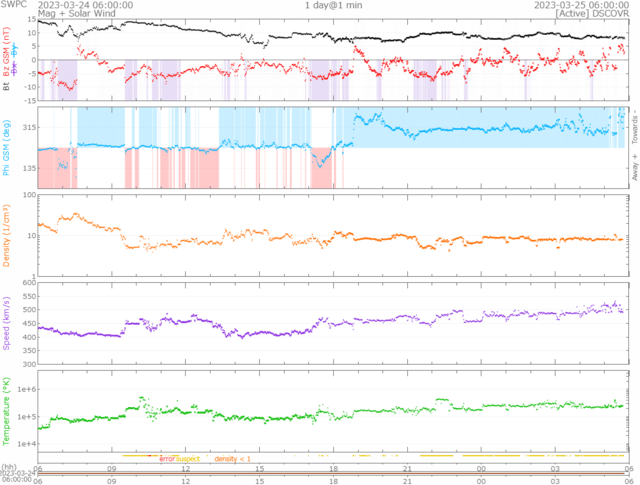Click the 12 hour tick on time axis
640x485 pixels.
(x=186, y=468)
